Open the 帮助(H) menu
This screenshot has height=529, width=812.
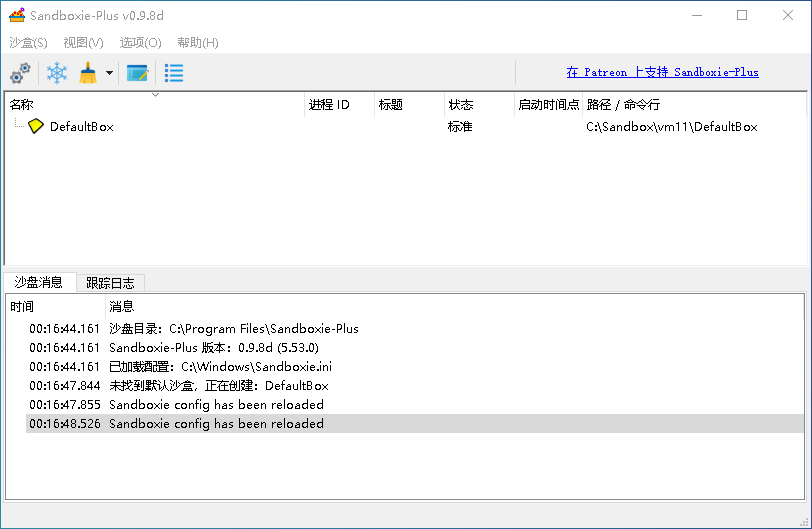[198, 42]
